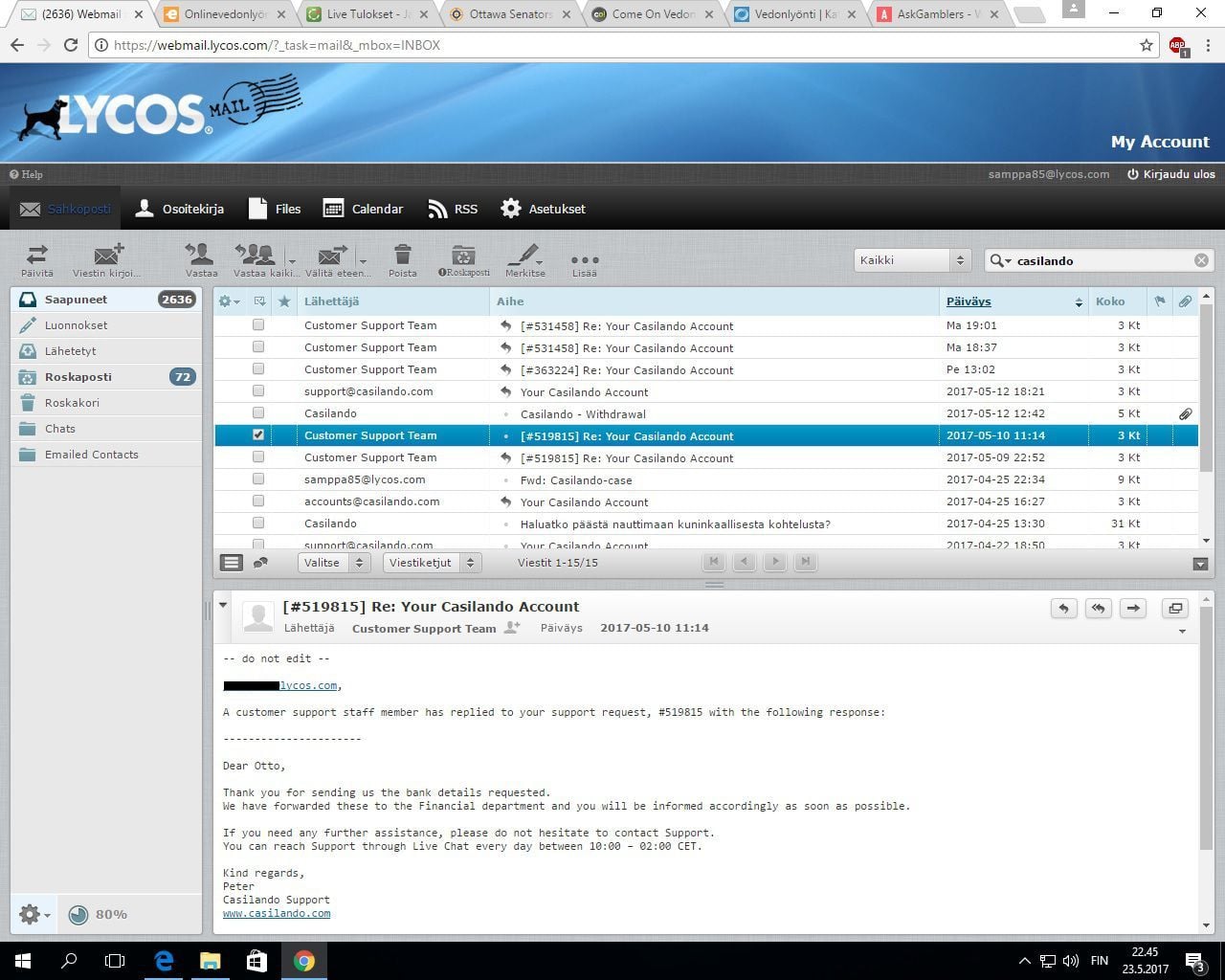This screenshot has height=980, width=1225.
Task: Check the box for the Ma 19:01 message
Action: (258, 325)
